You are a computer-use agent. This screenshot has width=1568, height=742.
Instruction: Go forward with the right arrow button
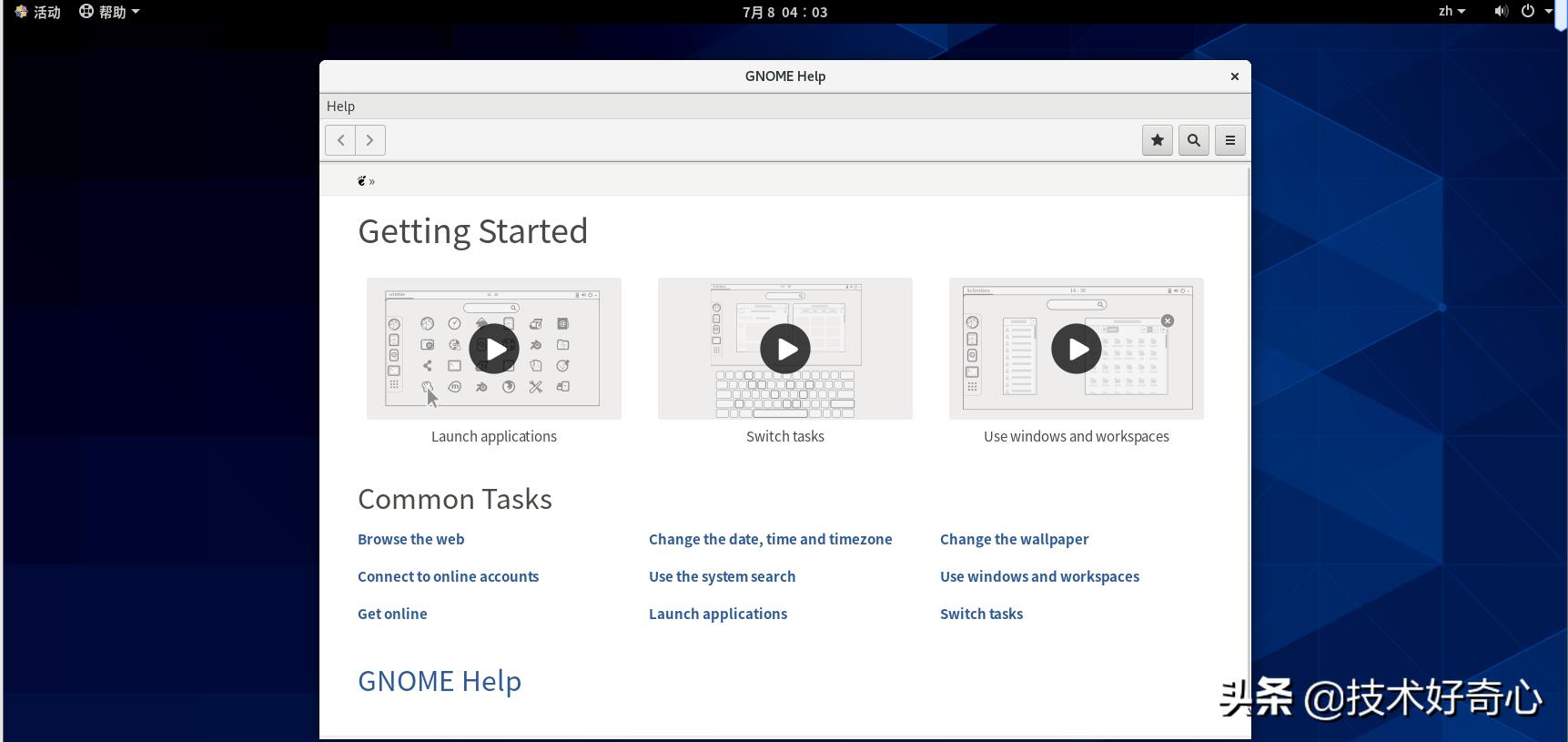[x=370, y=140]
